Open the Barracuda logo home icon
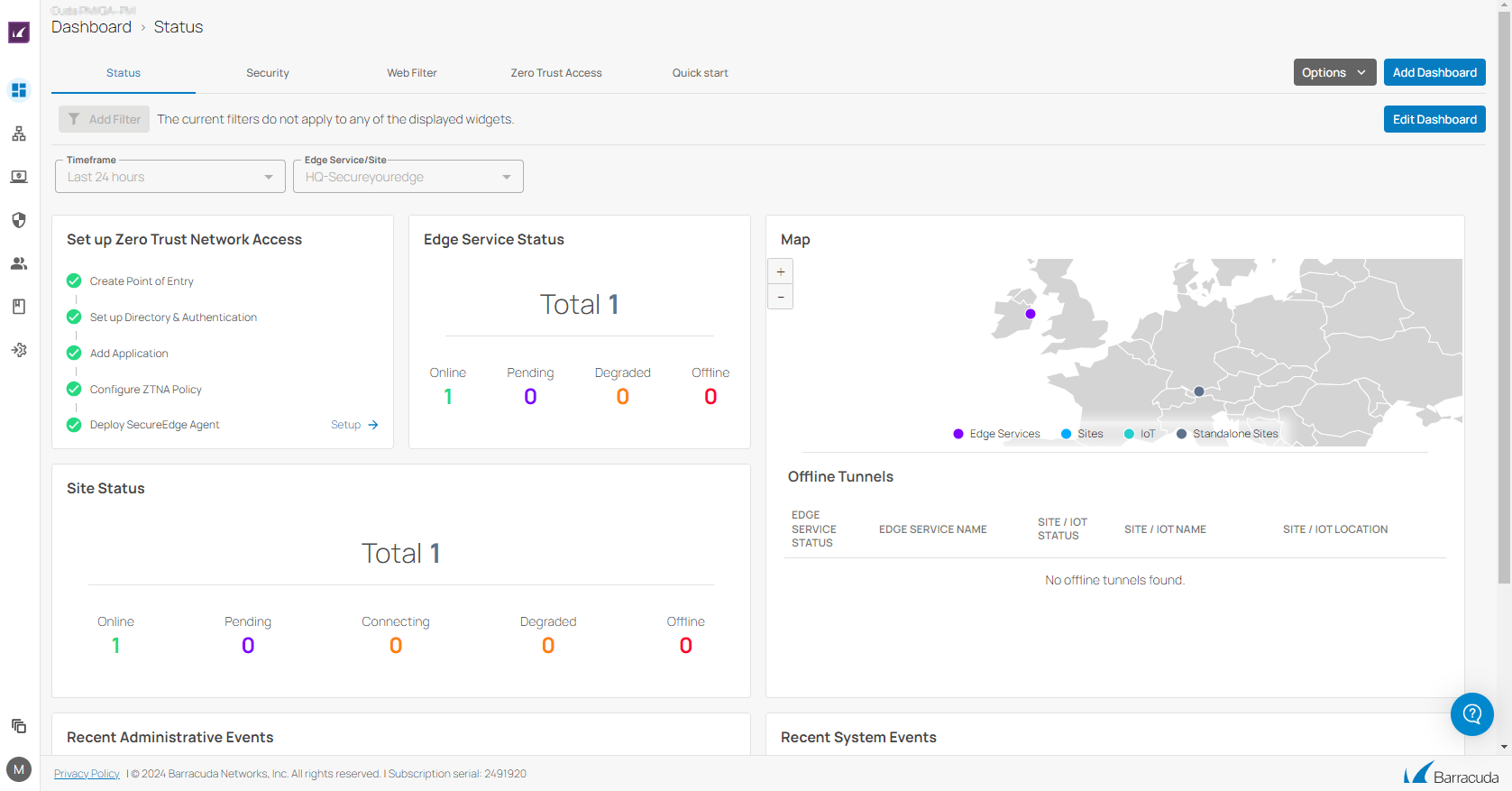The image size is (1512, 791). click(x=19, y=32)
